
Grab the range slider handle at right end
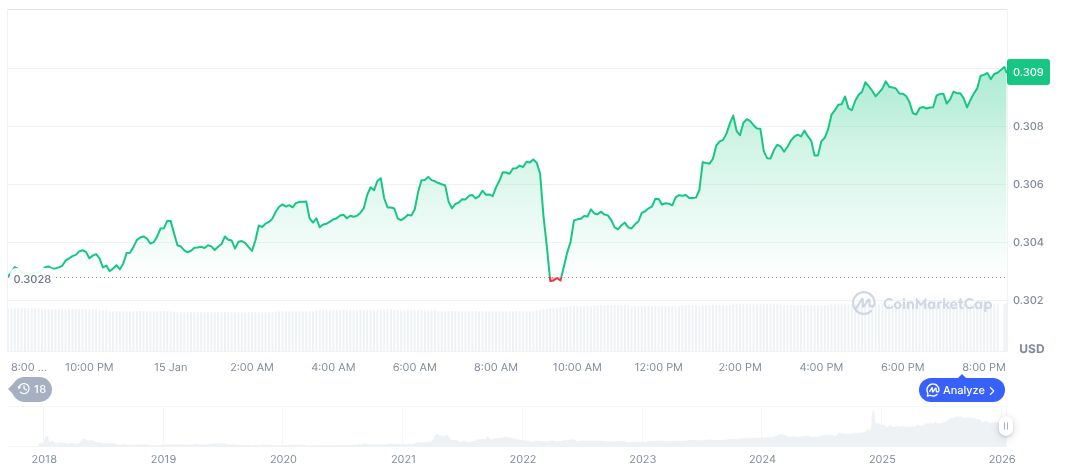point(1005,427)
